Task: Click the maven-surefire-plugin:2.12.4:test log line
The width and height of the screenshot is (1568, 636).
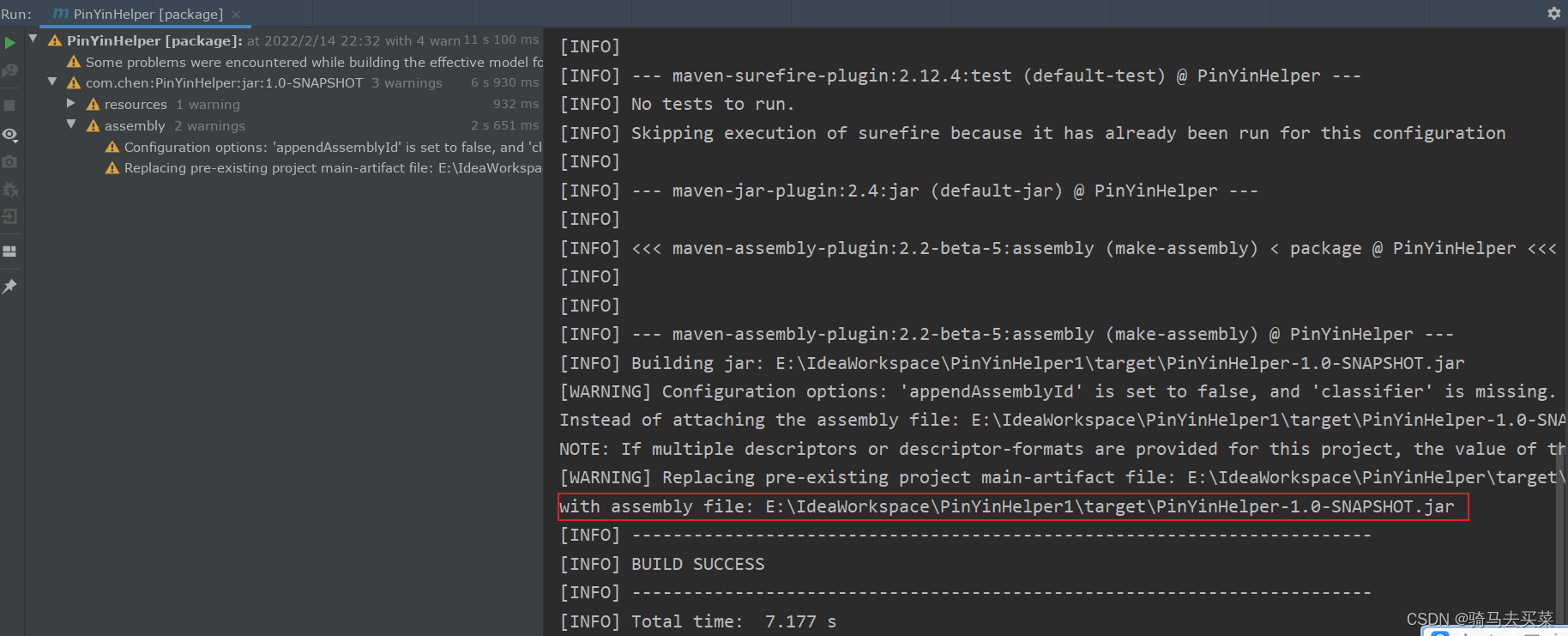Action: [x=960, y=76]
